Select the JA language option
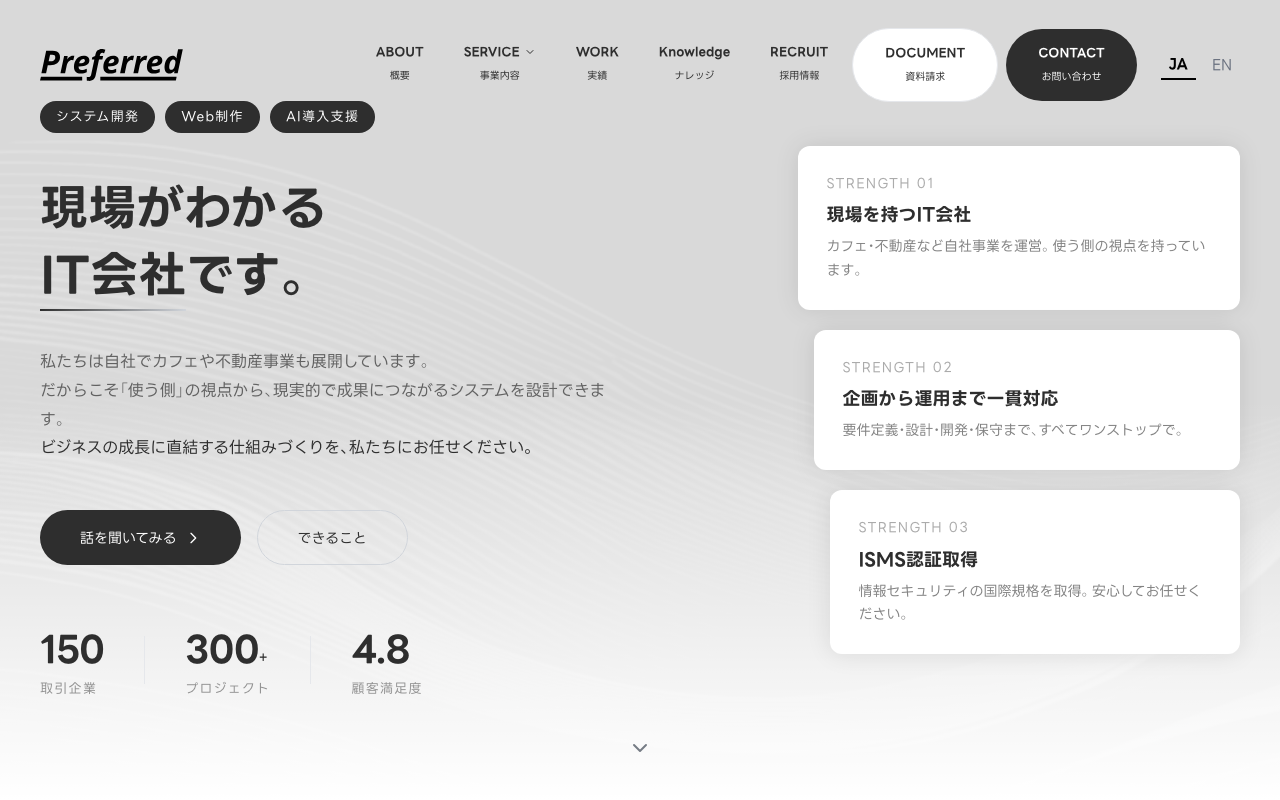The height and width of the screenshot is (800, 1280). pyautogui.click(x=1178, y=65)
